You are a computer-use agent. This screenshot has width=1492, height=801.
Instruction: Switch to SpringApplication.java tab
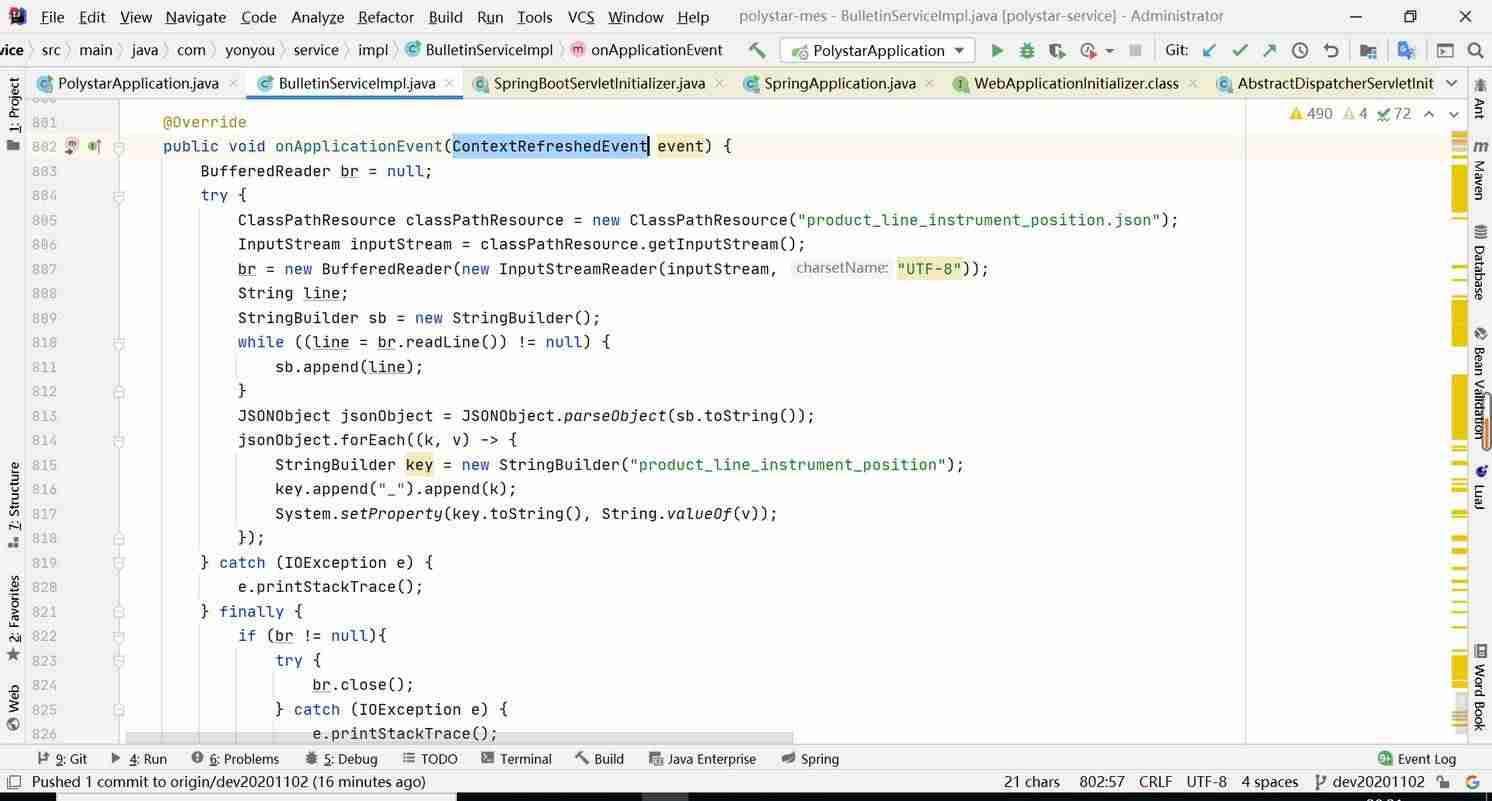[x=829, y=83]
